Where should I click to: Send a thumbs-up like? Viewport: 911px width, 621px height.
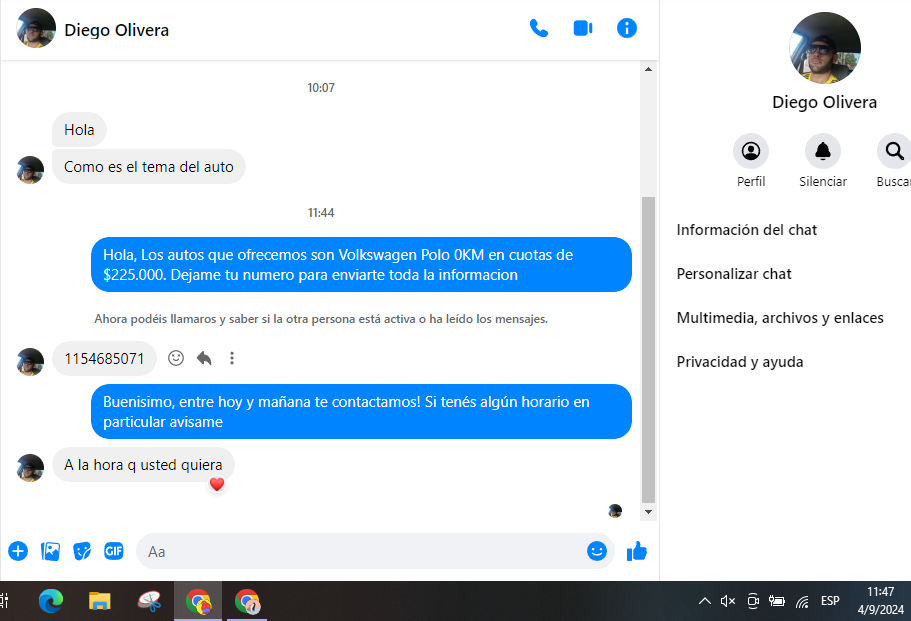pos(637,551)
